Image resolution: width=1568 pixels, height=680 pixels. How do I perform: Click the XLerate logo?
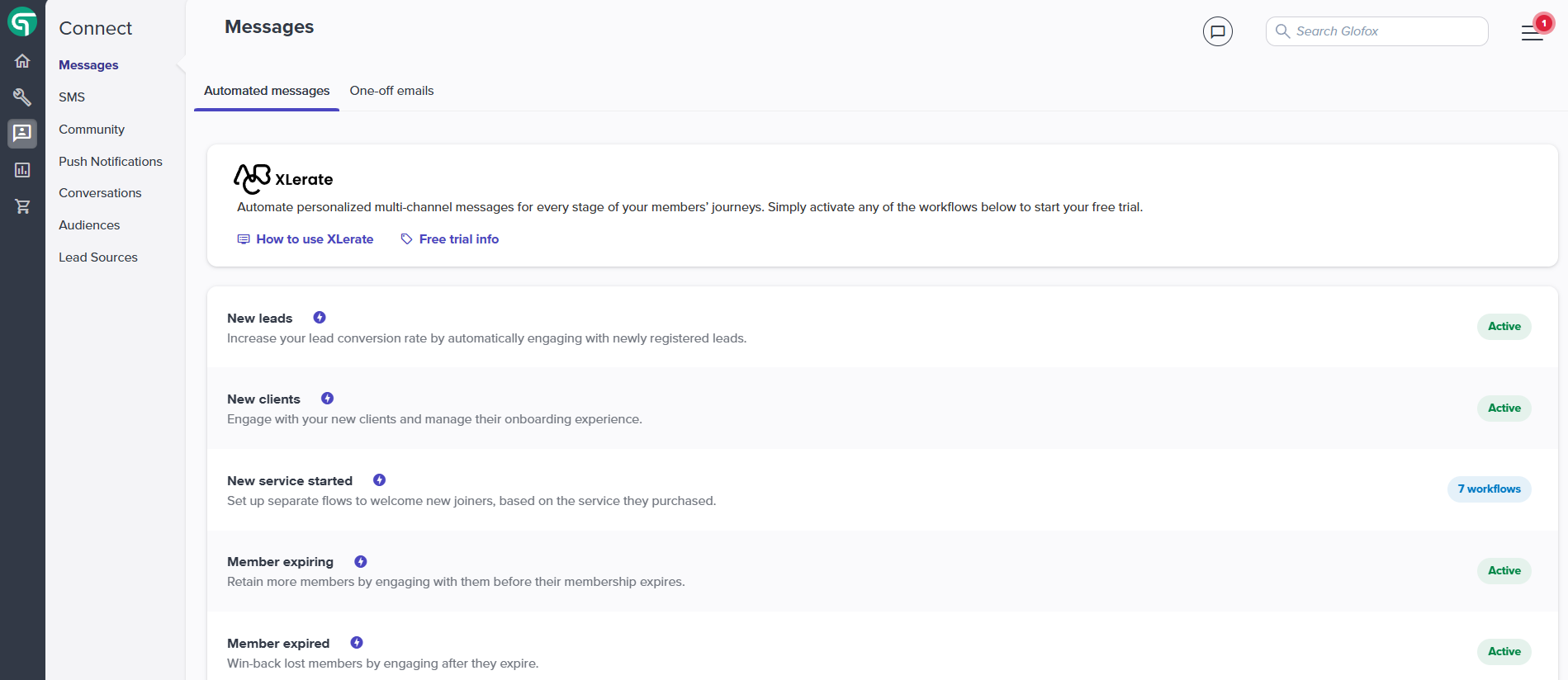click(x=283, y=178)
